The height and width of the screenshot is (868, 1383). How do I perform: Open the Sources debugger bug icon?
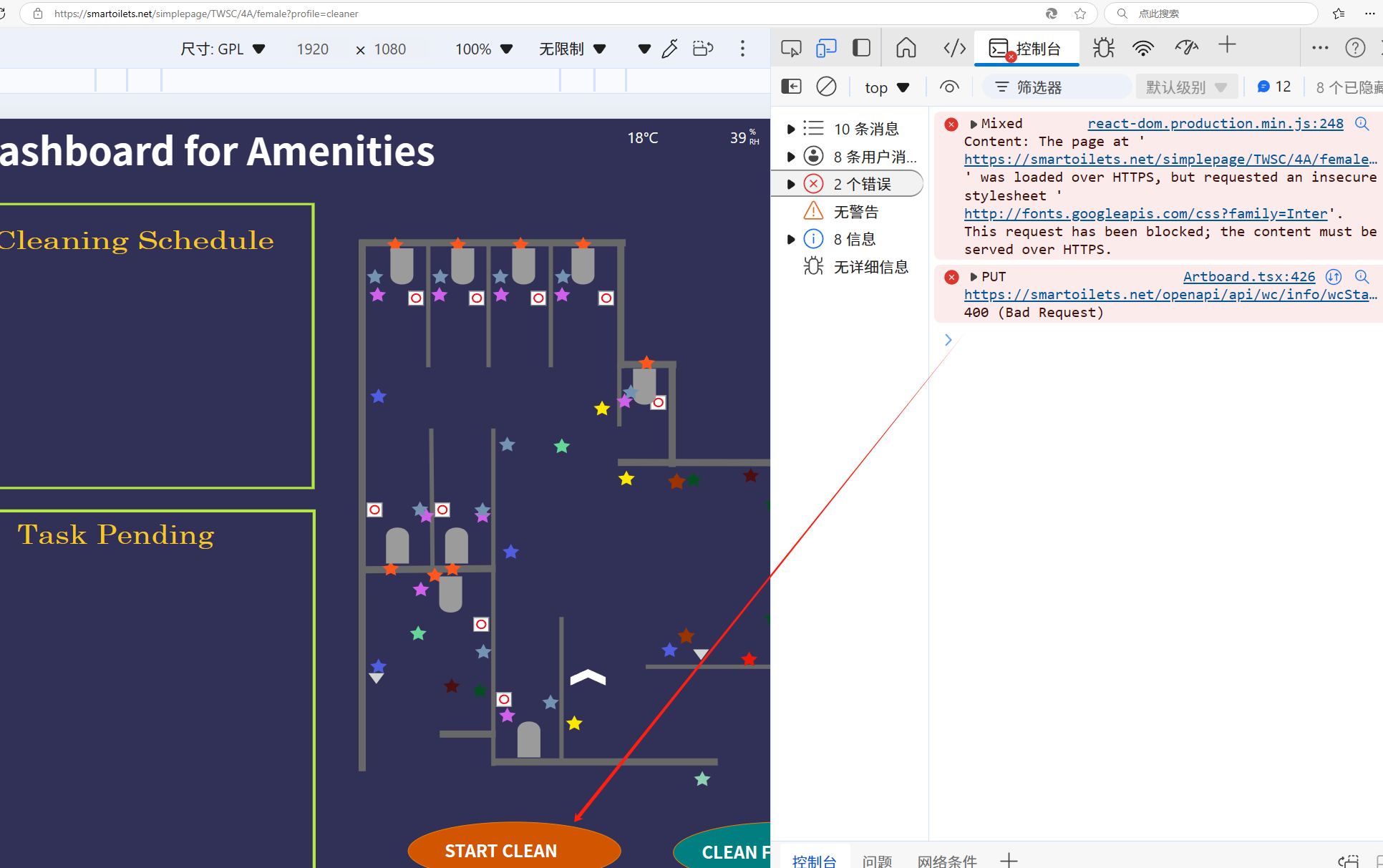point(1103,48)
